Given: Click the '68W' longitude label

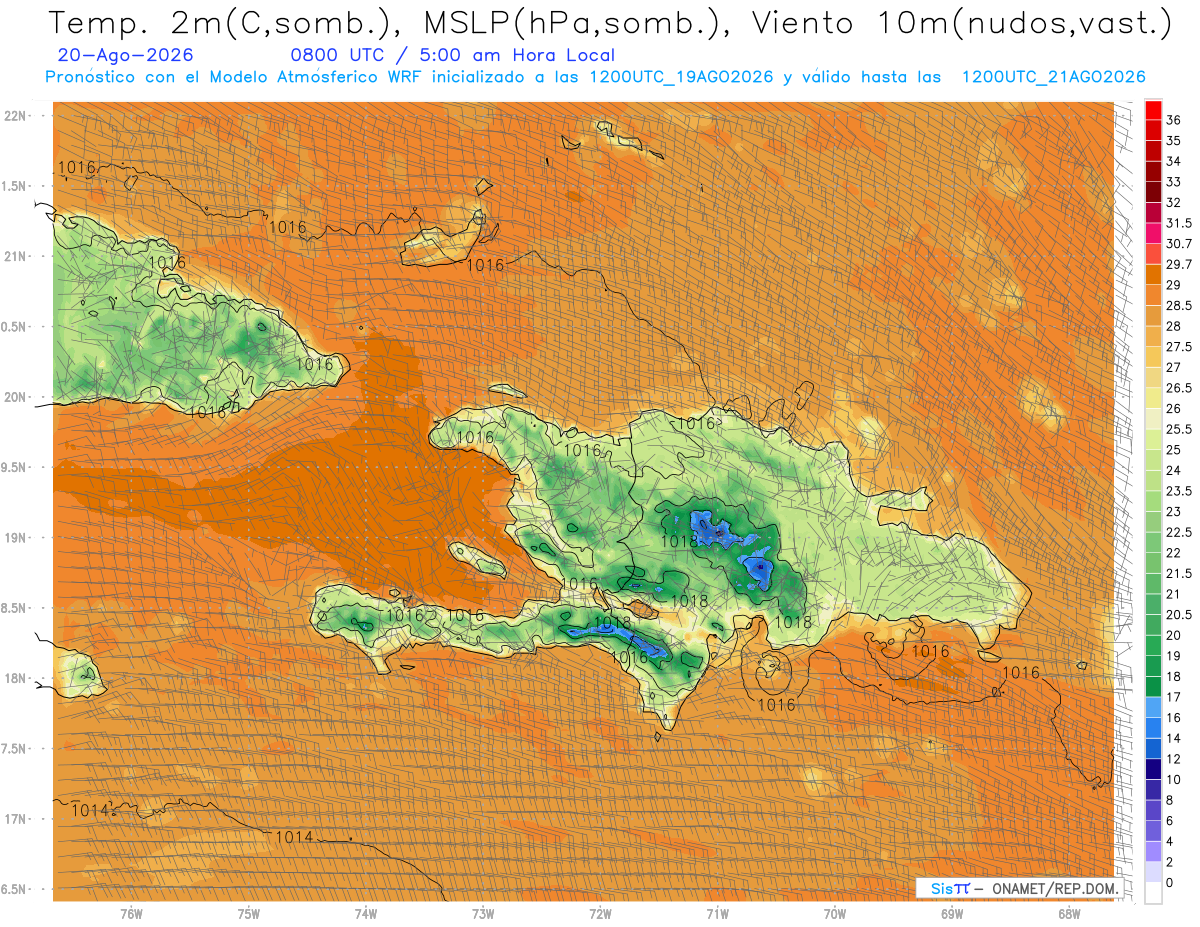Looking at the screenshot, I should pos(1069,913).
